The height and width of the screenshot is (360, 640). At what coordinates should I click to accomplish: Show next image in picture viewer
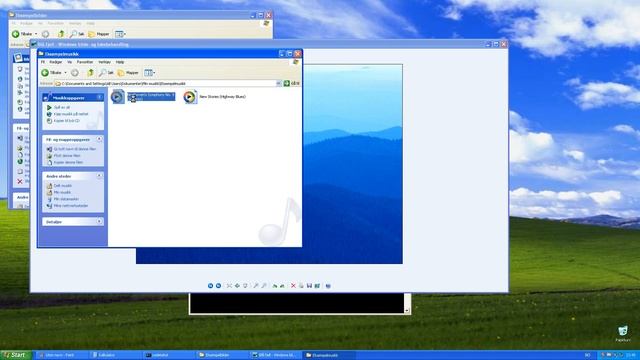pos(218,286)
